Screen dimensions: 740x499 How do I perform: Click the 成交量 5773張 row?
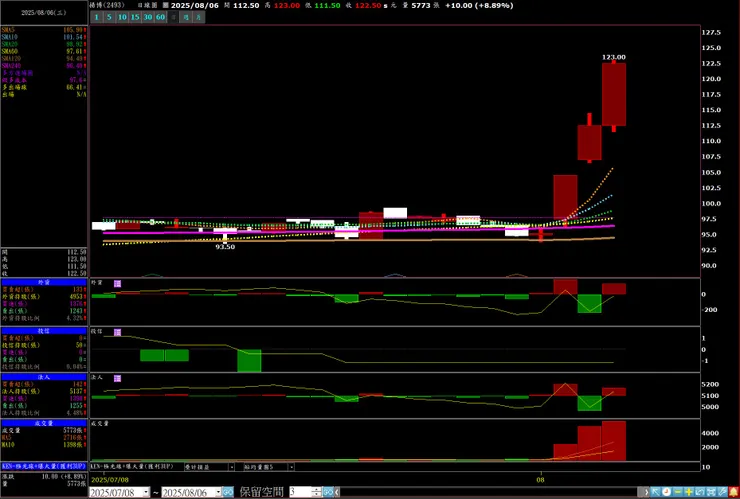coord(44,431)
